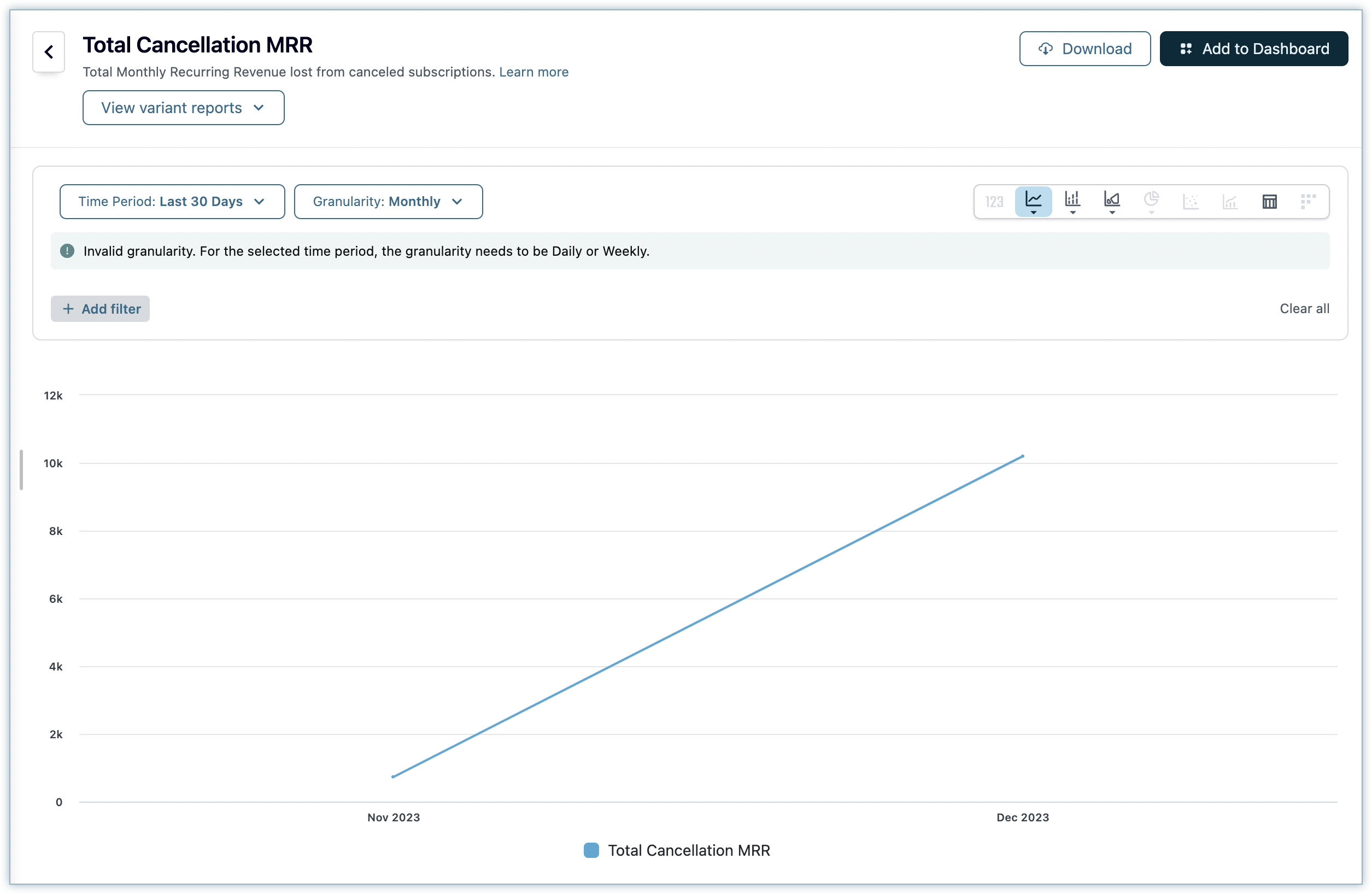Open the Granularity Monthly dropdown

388,201
